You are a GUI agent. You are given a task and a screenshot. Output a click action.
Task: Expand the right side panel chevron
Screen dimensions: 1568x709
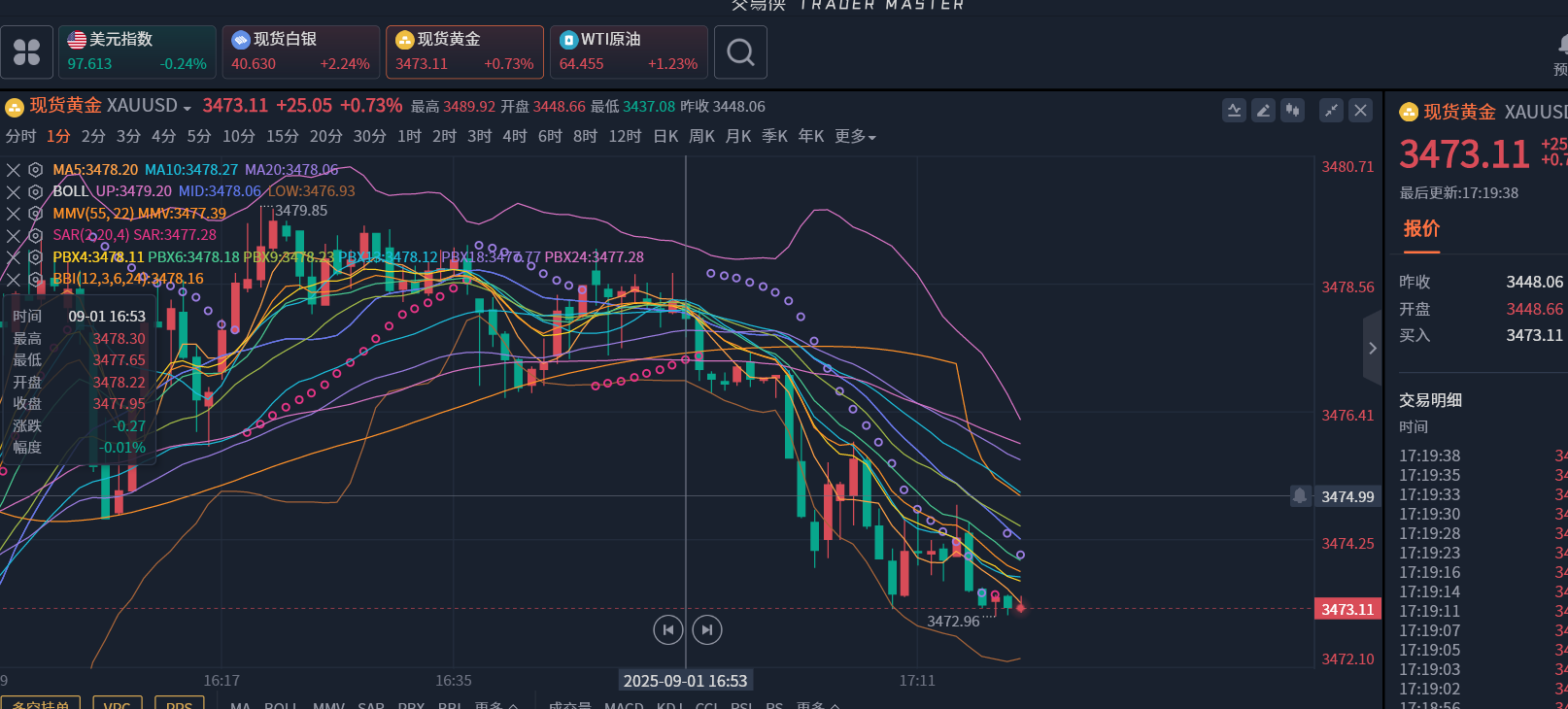click(x=1373, y=348)
